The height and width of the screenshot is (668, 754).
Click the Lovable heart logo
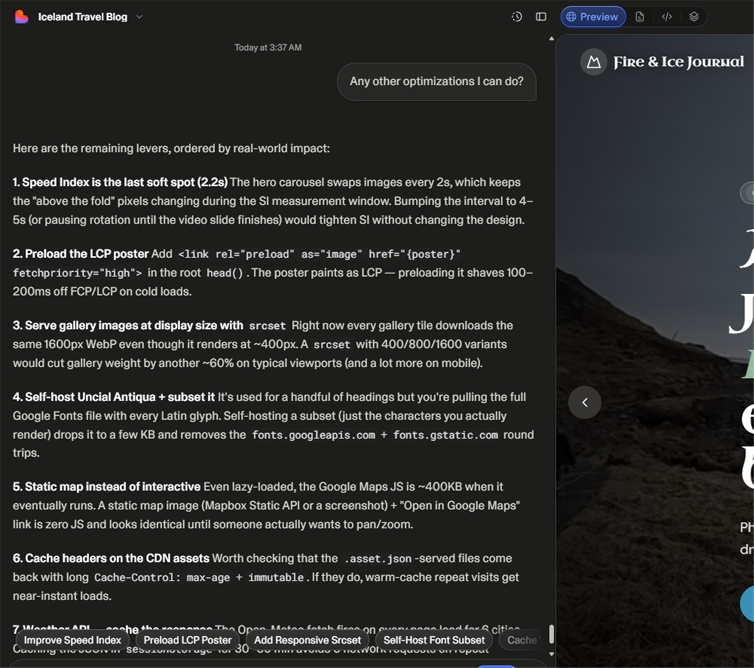pos(21,17)
